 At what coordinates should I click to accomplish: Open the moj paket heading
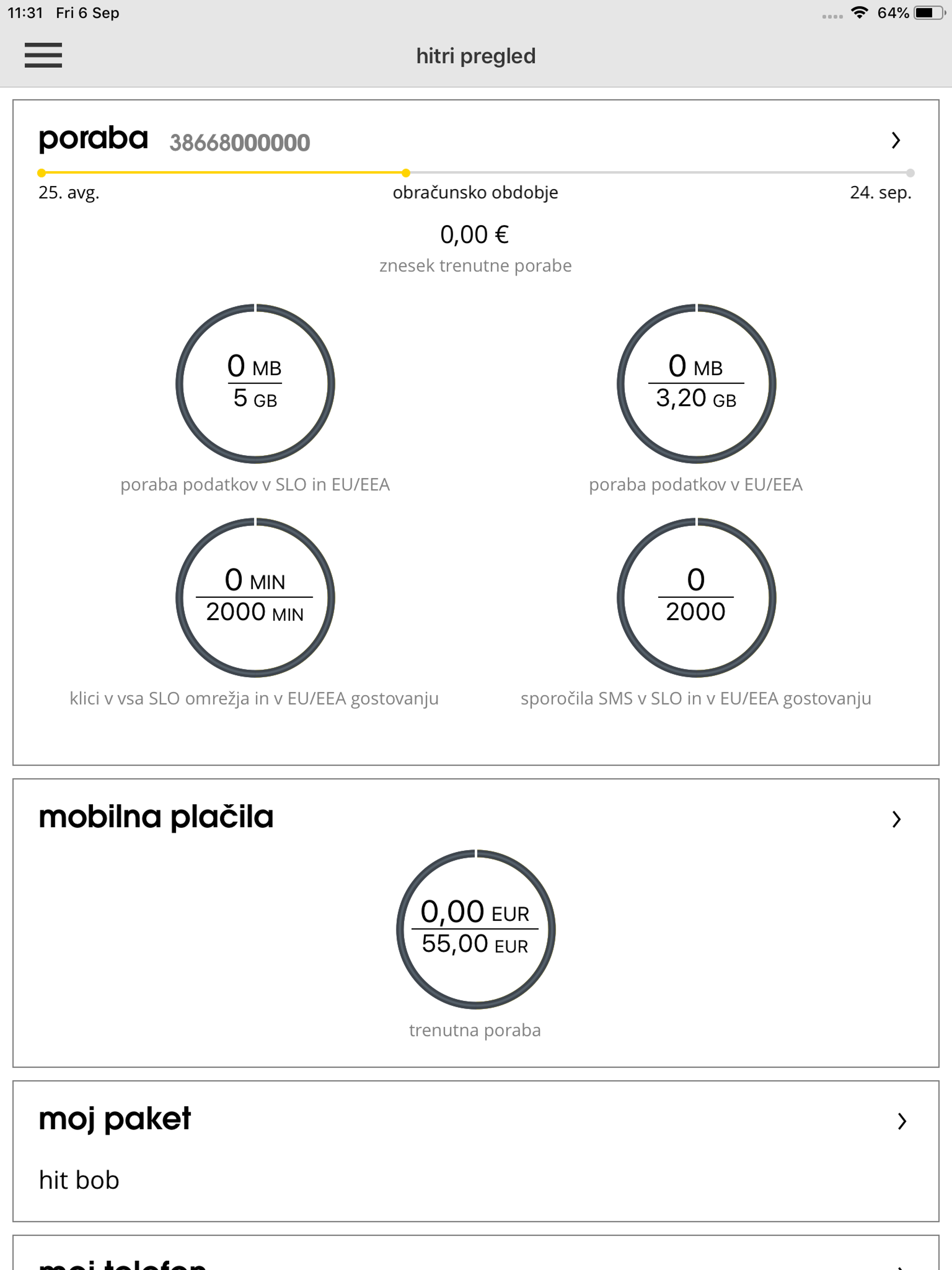[x=114, y=1119]
